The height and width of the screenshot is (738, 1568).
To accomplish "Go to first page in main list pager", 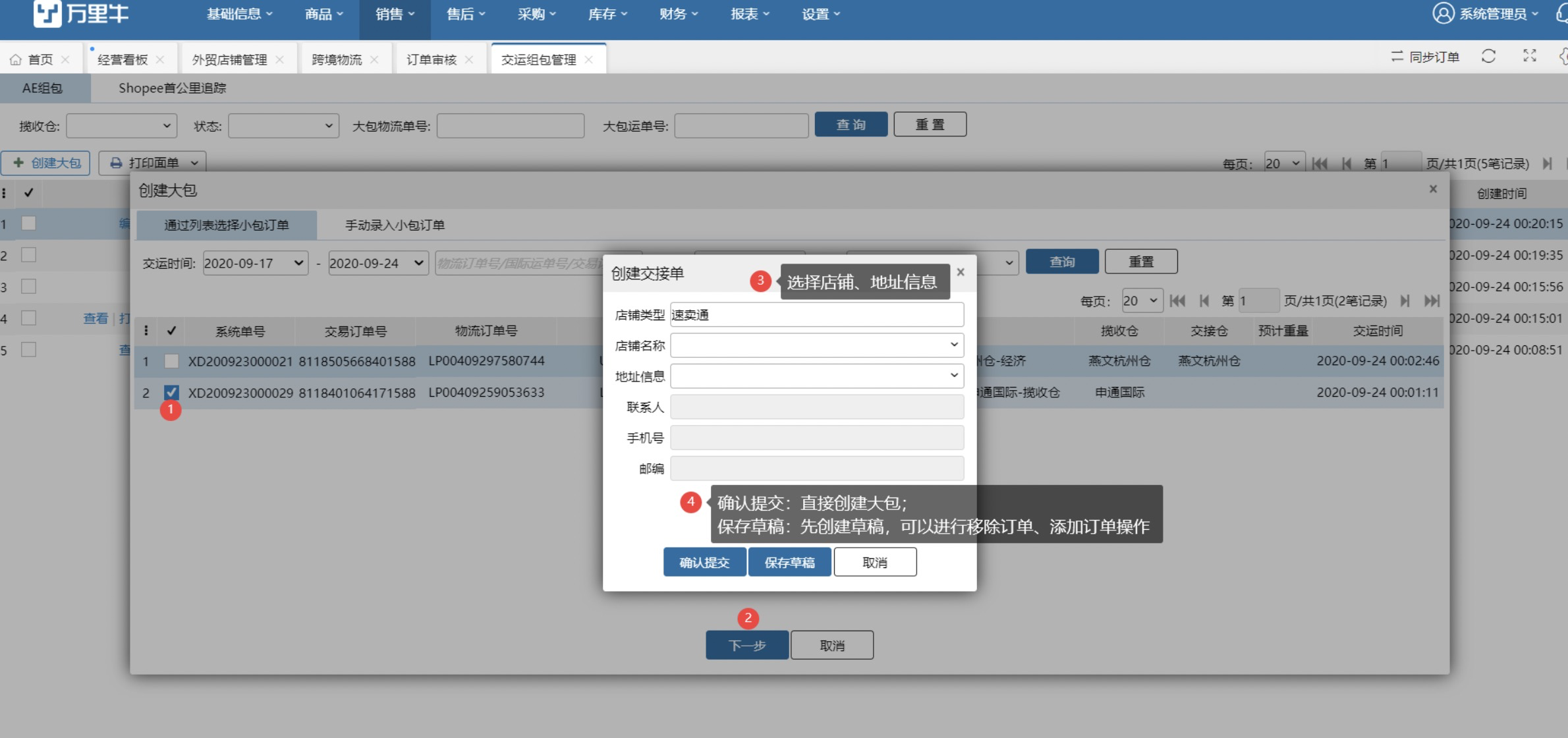I will tap(1320, 163).
